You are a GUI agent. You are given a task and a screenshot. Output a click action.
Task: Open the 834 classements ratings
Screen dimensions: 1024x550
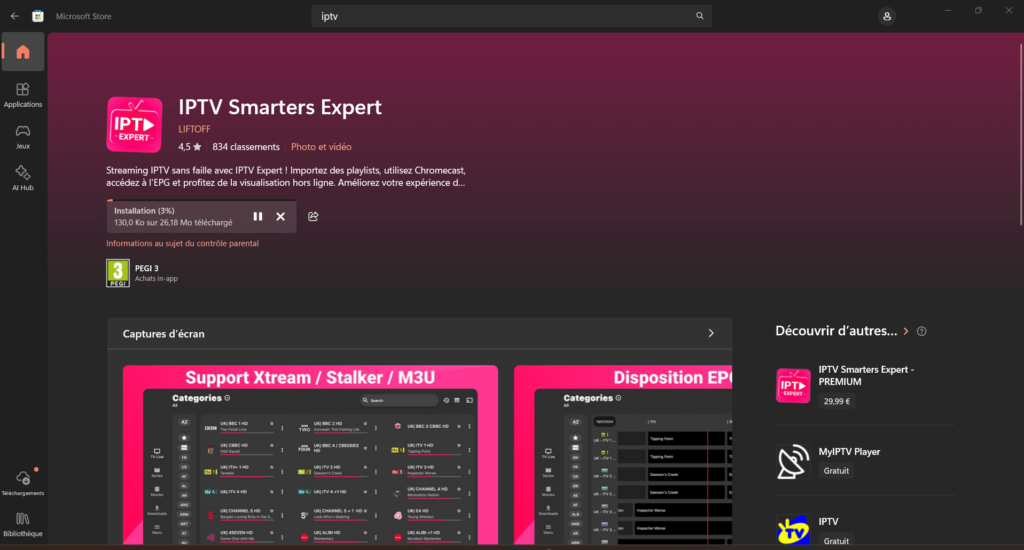point(246,147)
